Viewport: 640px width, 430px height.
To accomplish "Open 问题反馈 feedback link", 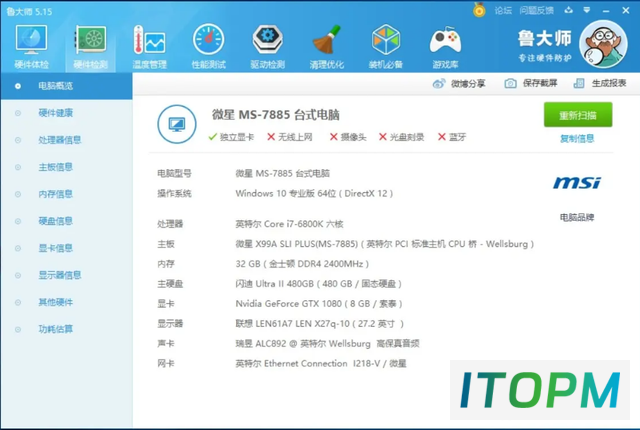I will 536,11.
